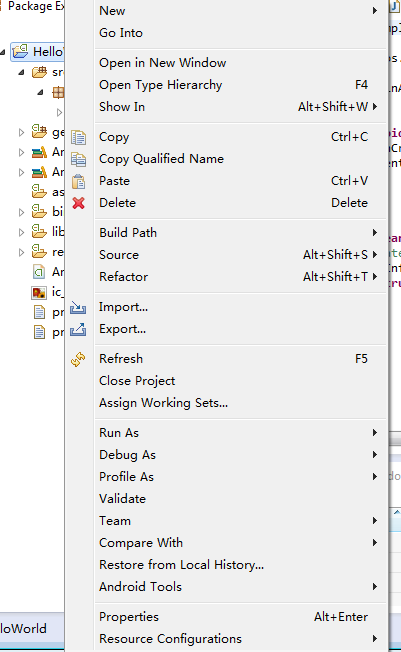The width and height of the screenshot is (401, 652).
Task: Expand the Android Tools submenu arrow
Action: 375,587
